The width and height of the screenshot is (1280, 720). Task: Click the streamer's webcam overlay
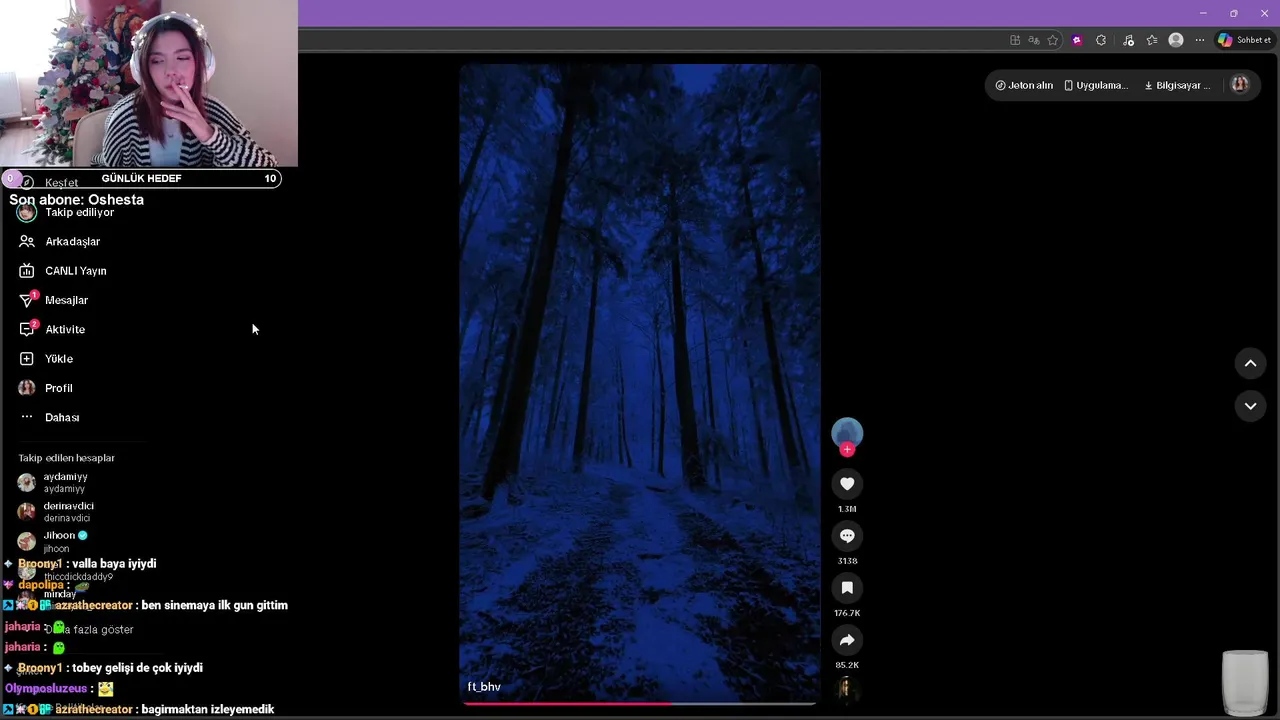pyautogui.click(x=149, y=83)
